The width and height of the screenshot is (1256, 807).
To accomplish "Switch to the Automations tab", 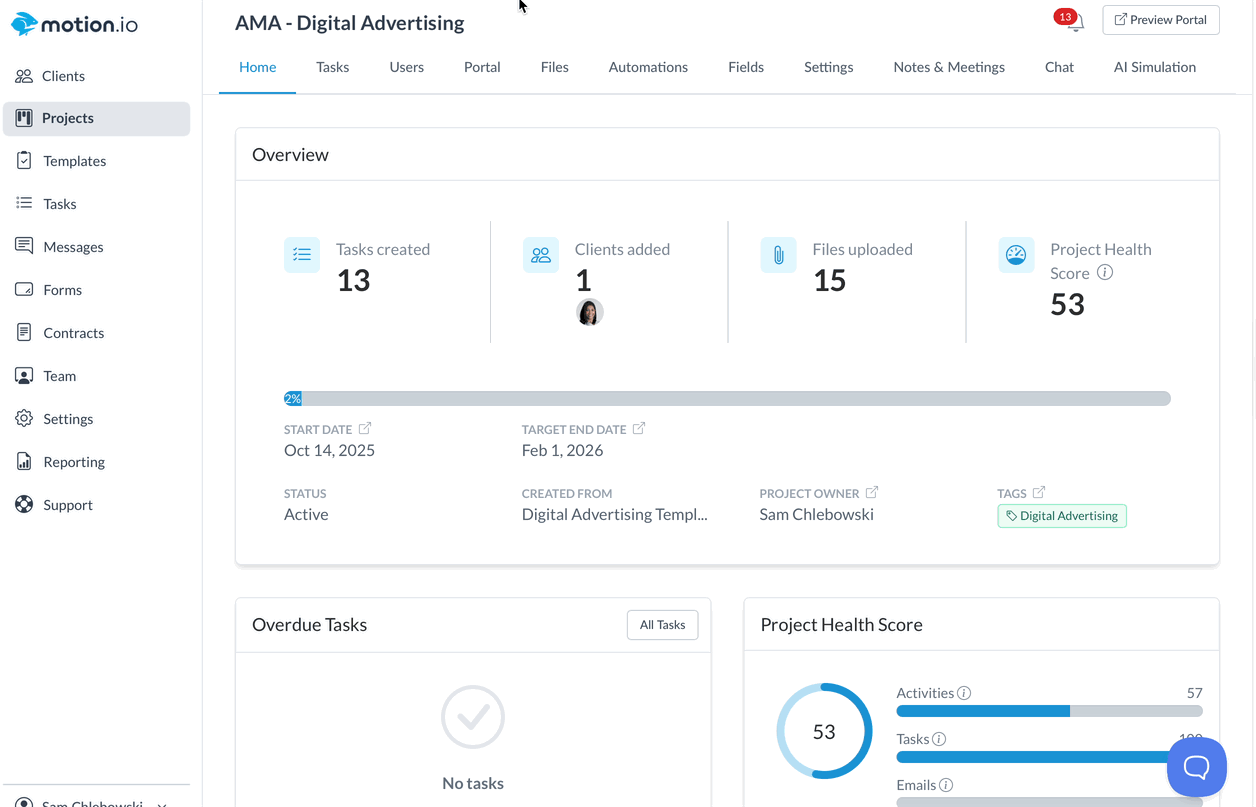I will [x=648, y=67].
